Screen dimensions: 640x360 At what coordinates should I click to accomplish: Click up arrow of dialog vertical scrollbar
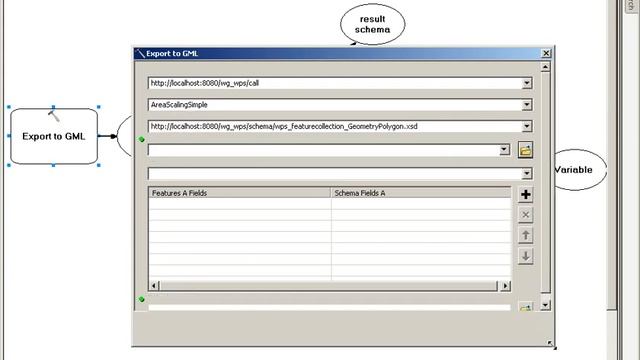[x=545, y=67]
